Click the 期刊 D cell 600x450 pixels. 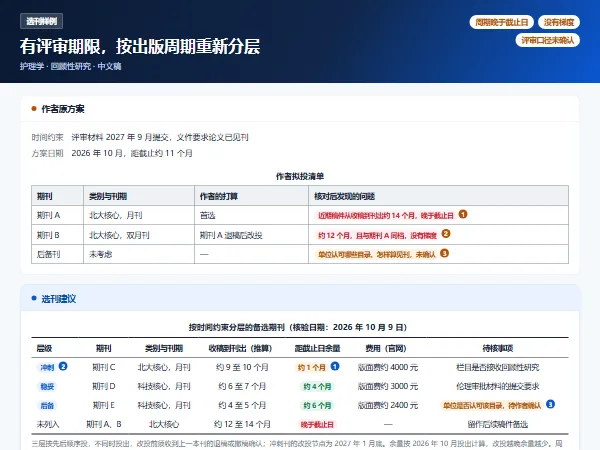(x=104, y=386)
